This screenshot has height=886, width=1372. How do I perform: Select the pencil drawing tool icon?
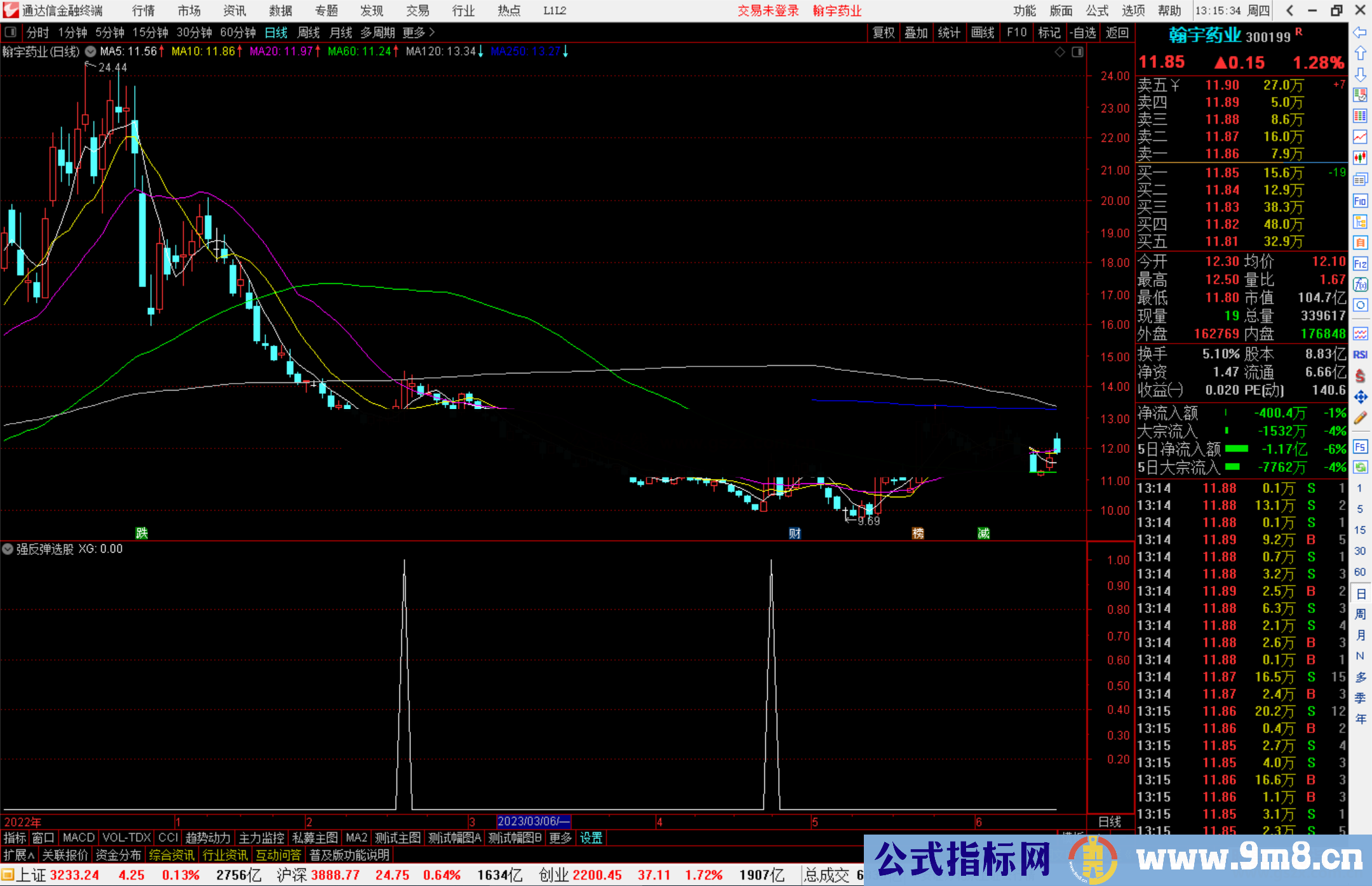coord(1360,418)
